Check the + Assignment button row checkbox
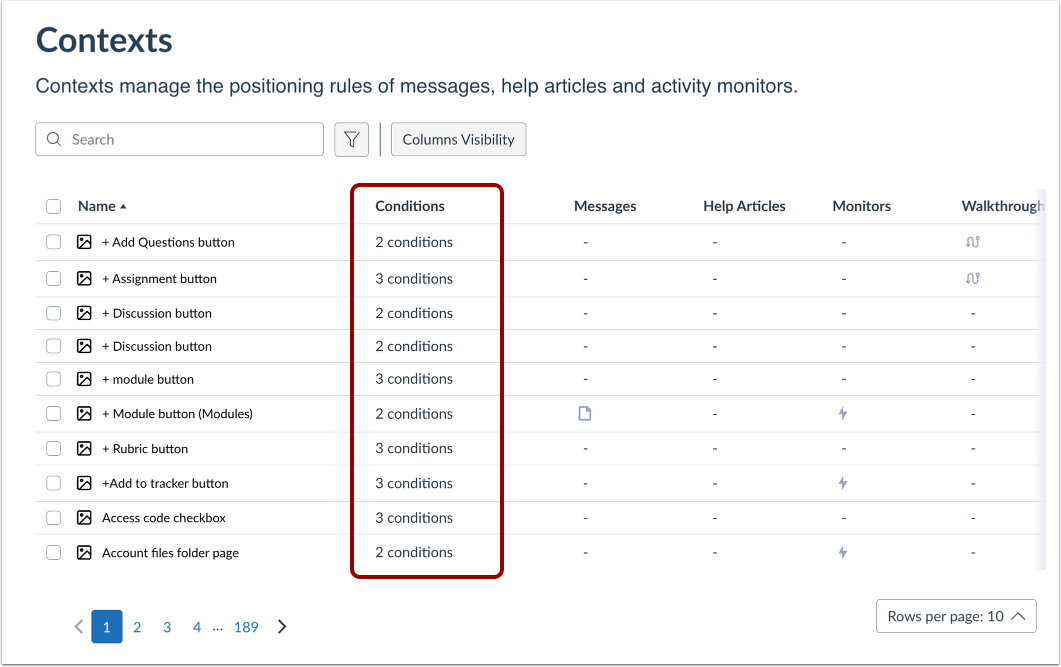Image resolution: width=1061 pixels, height=667 pixels. click(x=53, y=279)
